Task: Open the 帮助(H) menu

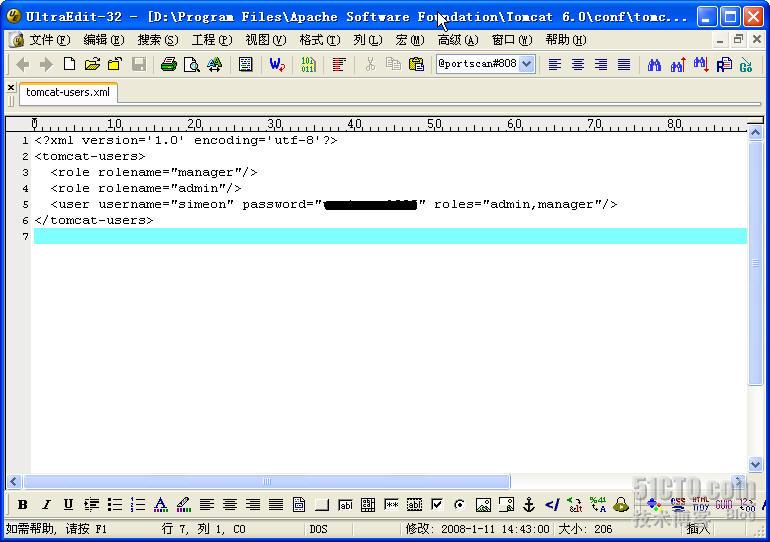Action: pyautogui.click(x=566, y=40)
